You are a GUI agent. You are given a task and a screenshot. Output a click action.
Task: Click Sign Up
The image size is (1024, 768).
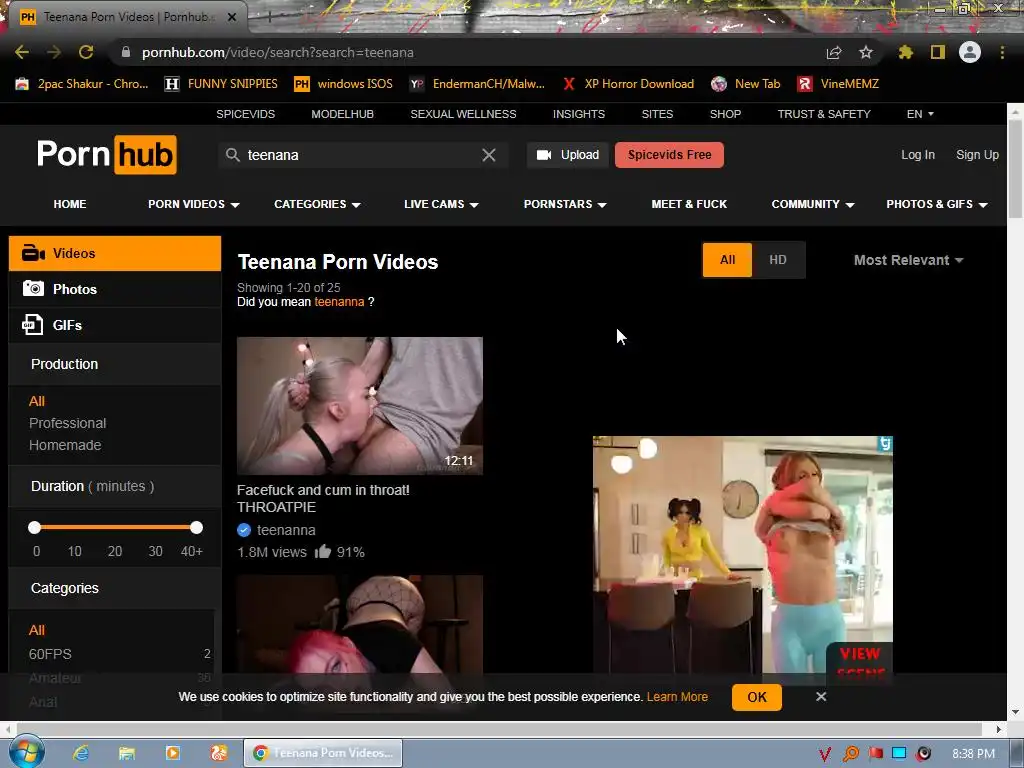[977, 155]
